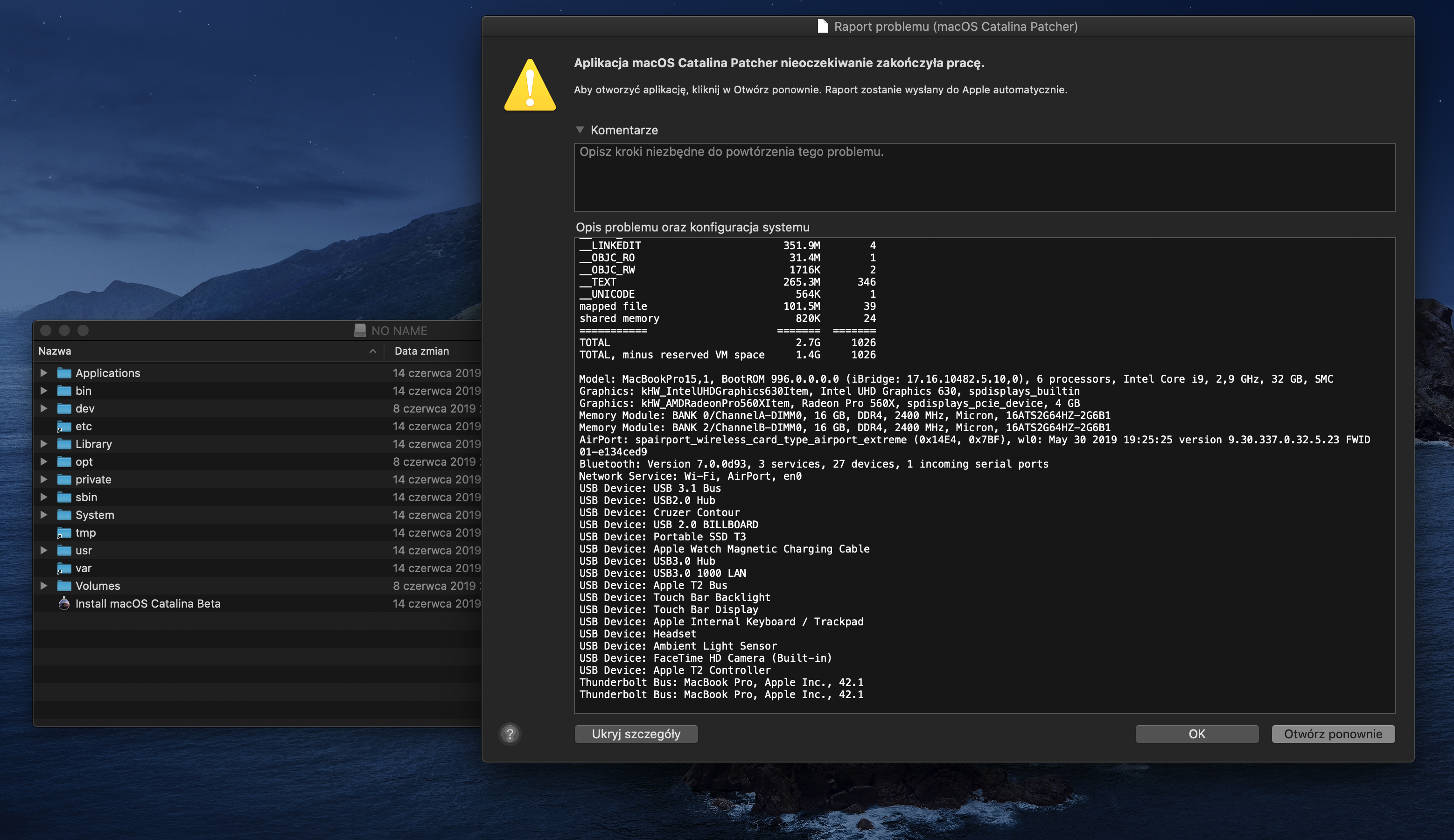Expand the usr folder
Screen dimensions: 1454x840
coord(44,550)
